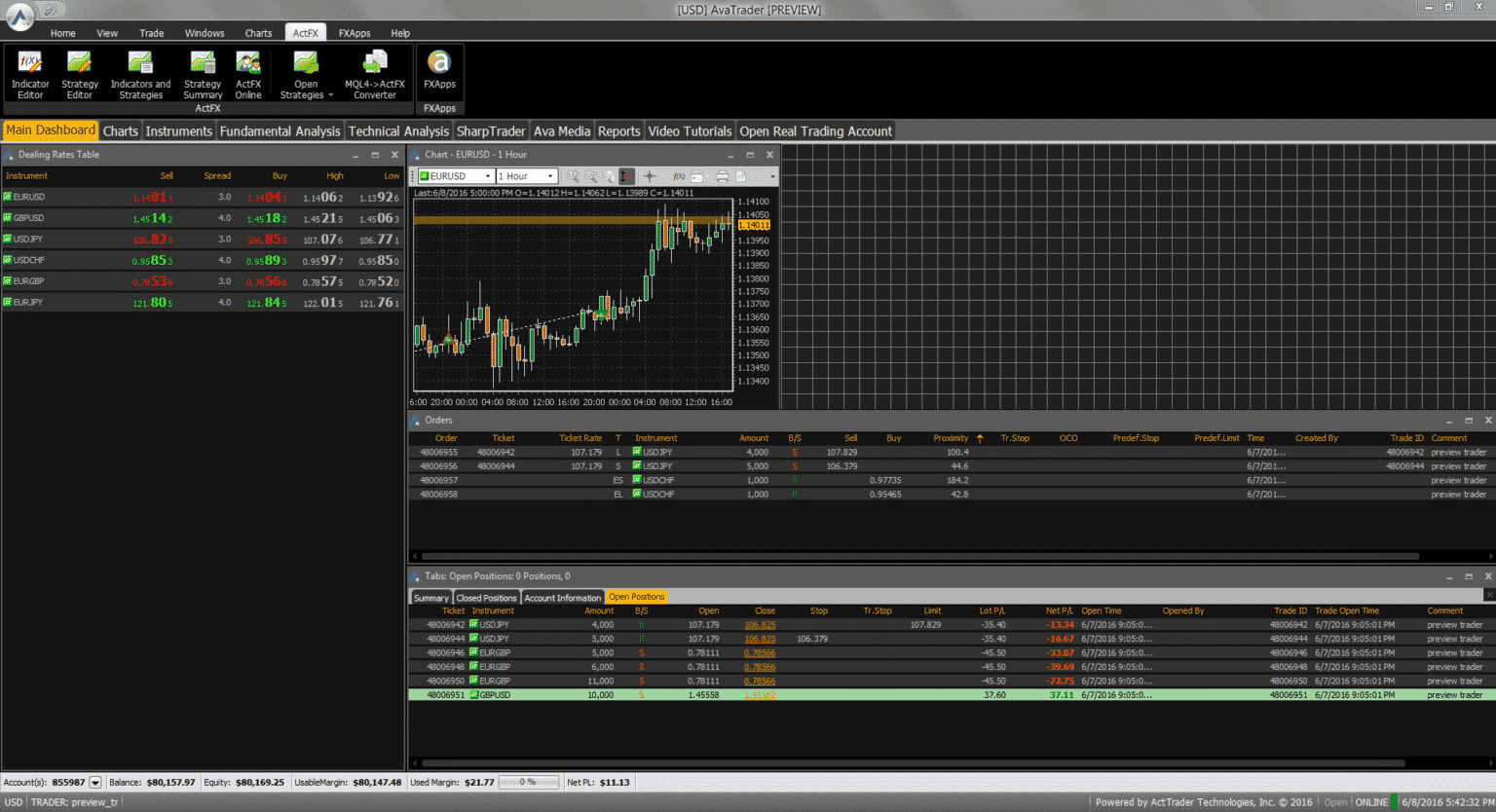Open Indicators and Strategies
This screenshot has width=1496, height=812.
140,73
